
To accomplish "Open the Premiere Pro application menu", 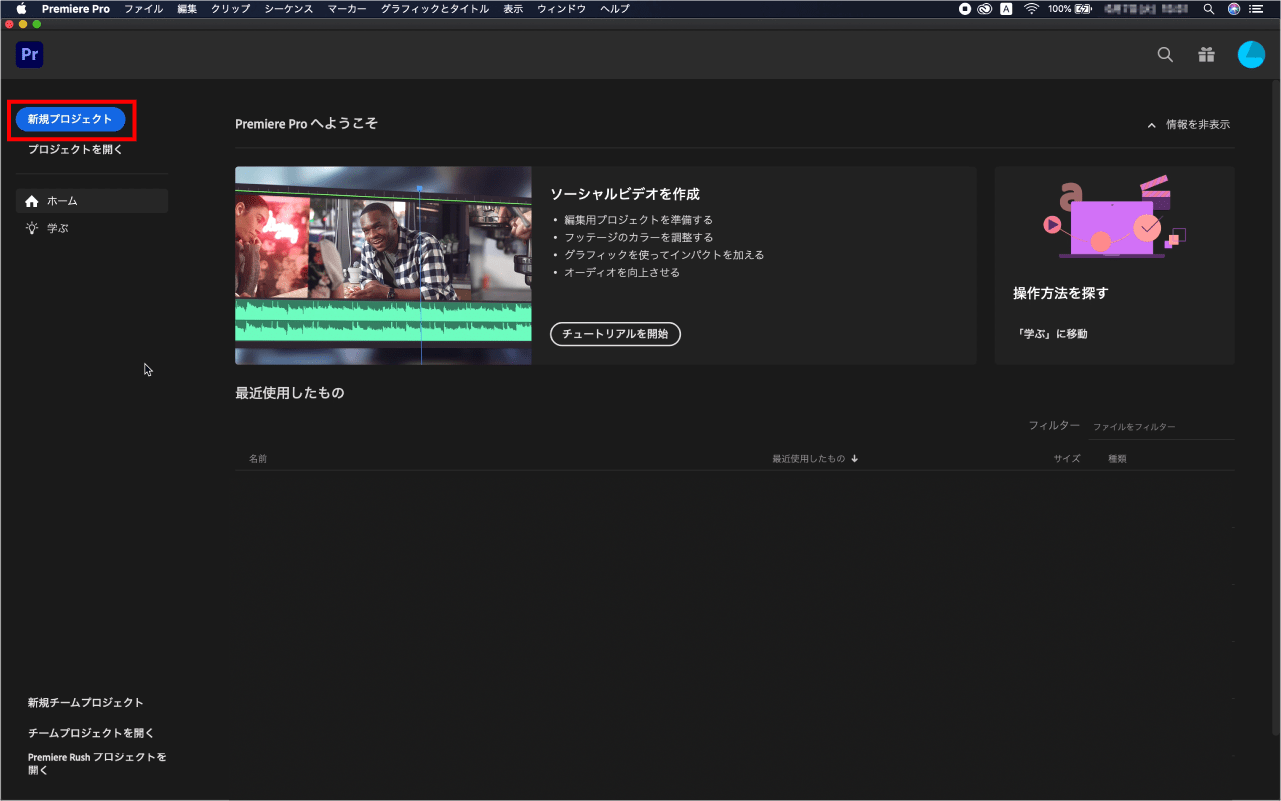I will click(76, 9).
